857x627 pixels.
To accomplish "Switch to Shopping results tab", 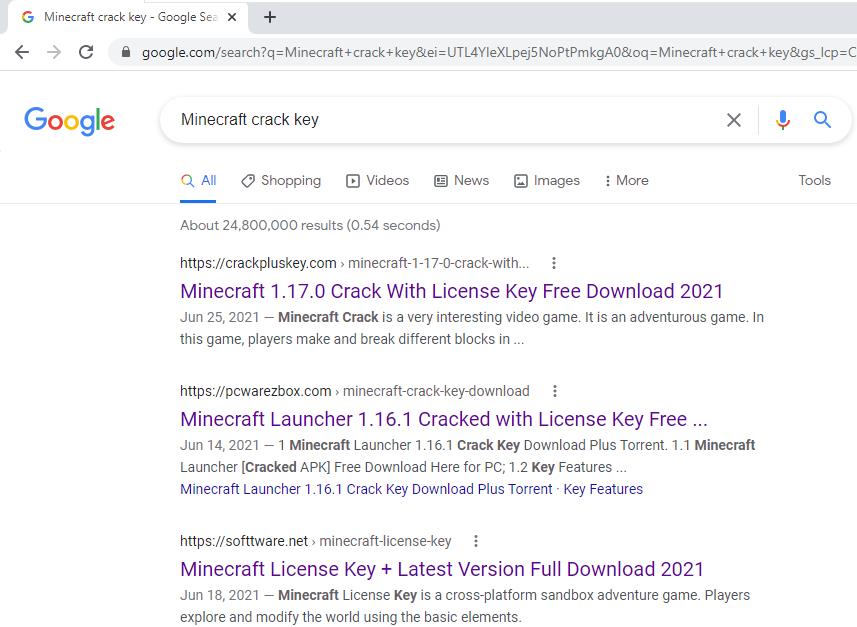I will (281, 180).
